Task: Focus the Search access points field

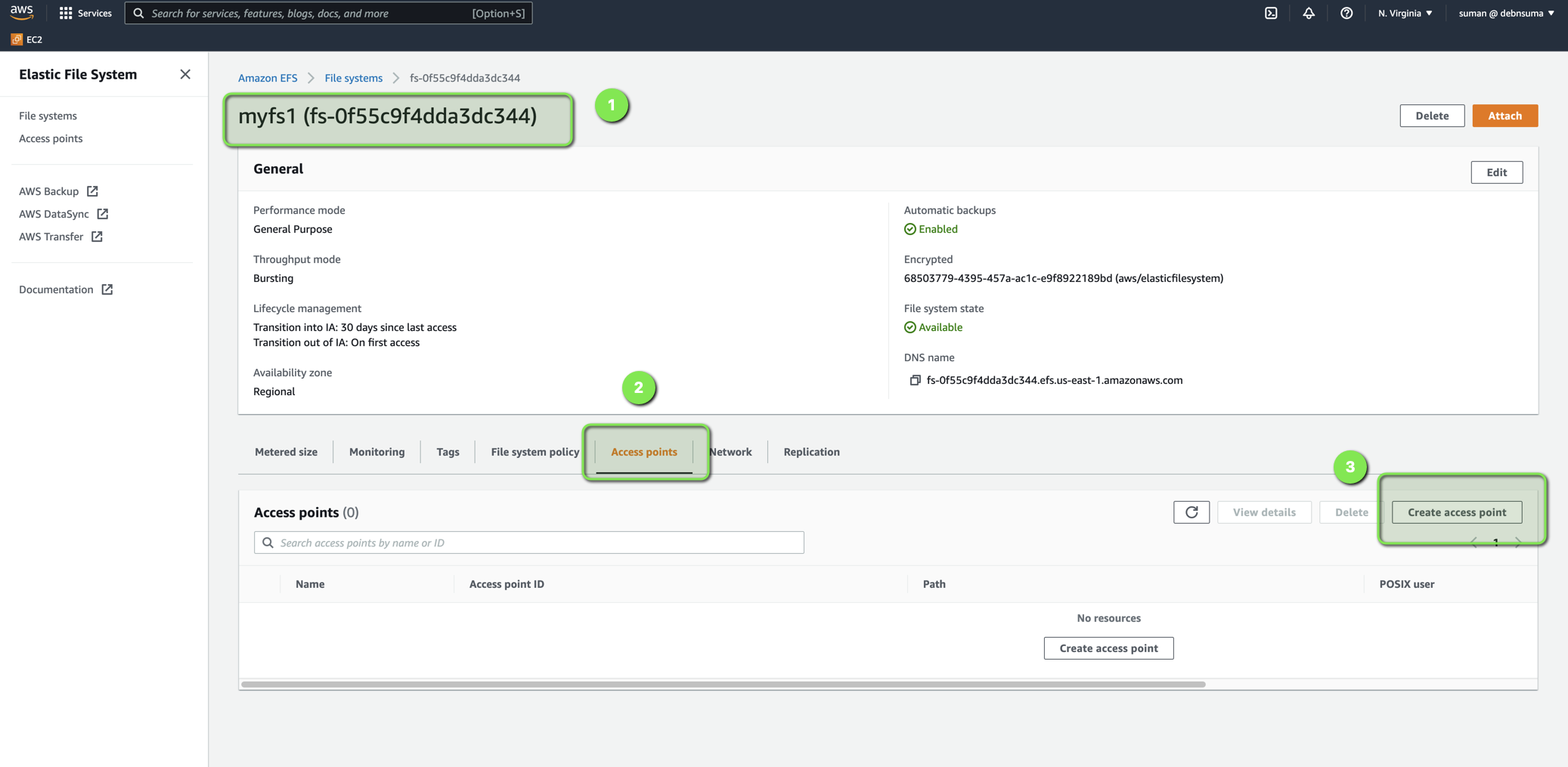Action: click(528, 543)
